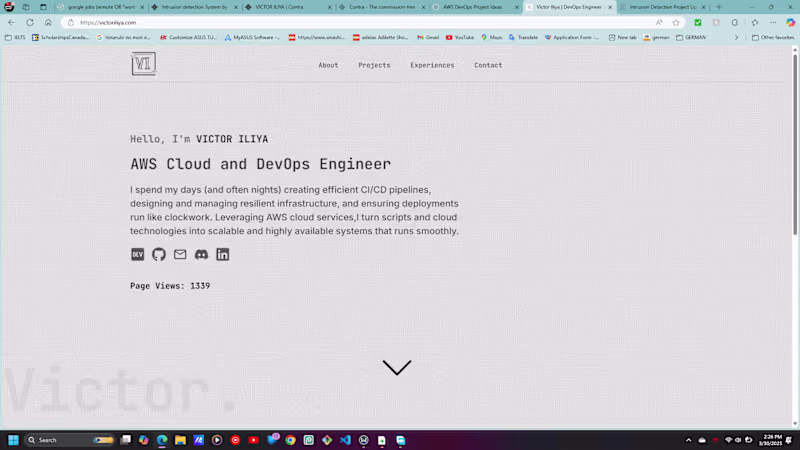
Task: Switch to Contra commission-free tab
Action: (381, 7)
